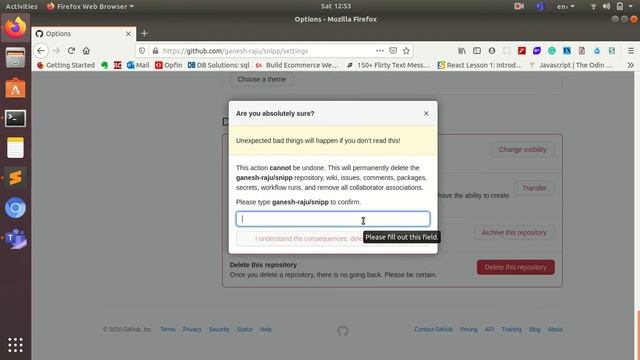Open tracking protection shield icon

pos(142,51)
